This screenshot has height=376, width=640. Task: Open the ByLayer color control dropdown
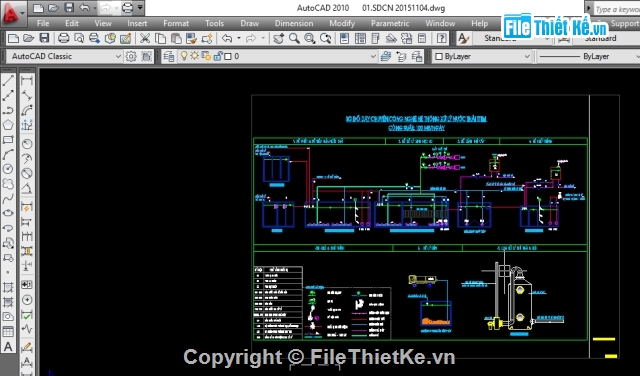tap(483, 56)
